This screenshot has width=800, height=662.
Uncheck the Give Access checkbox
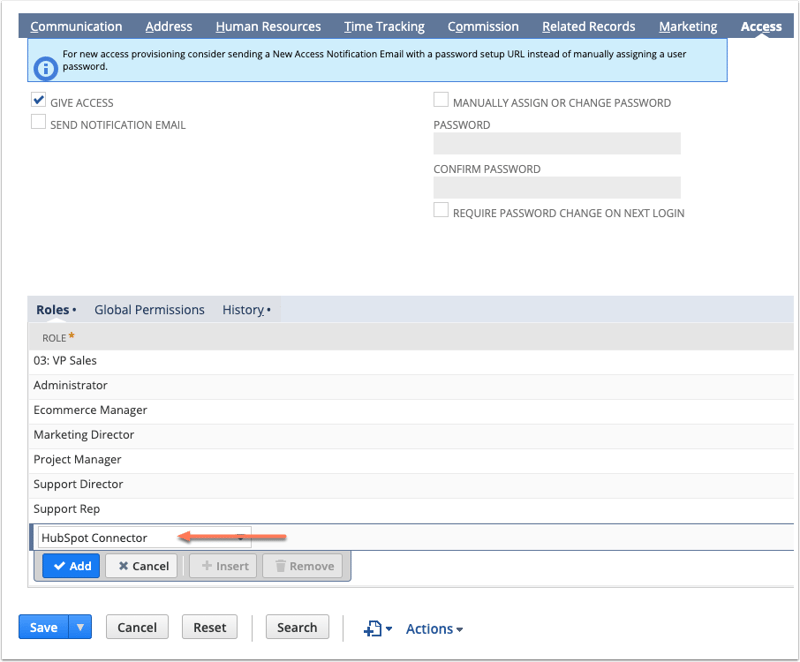[39, 101]
